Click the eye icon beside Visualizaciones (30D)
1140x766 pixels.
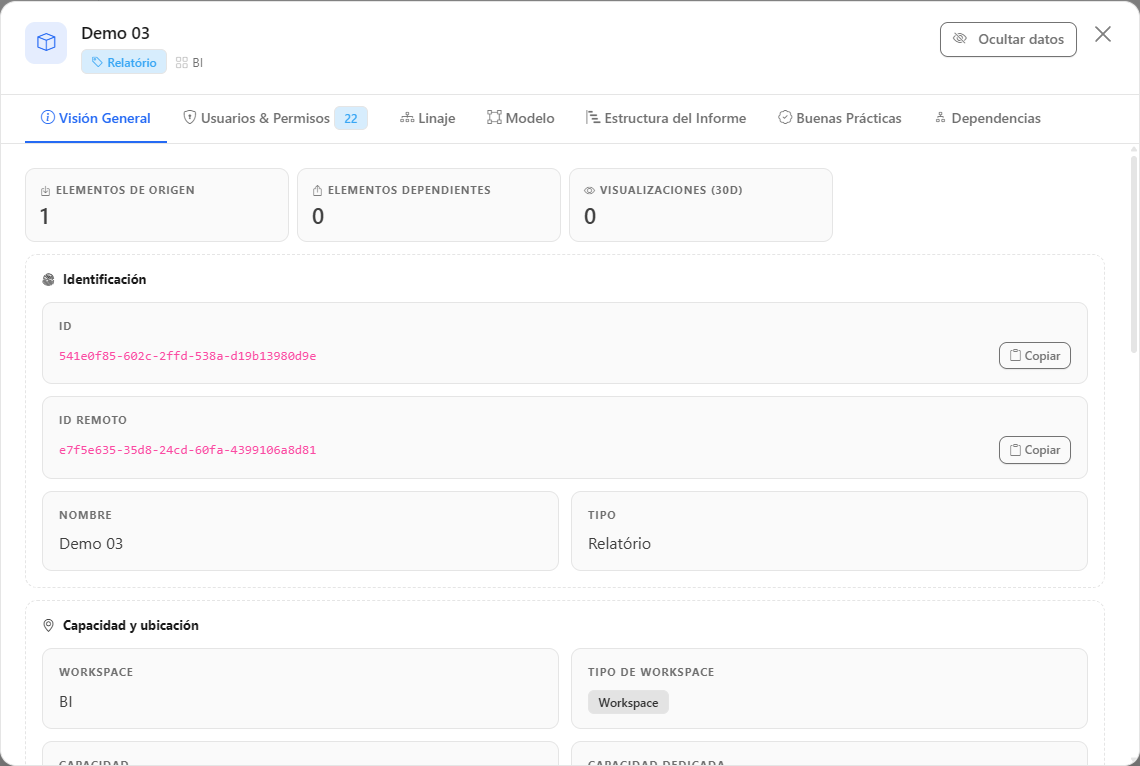coord(590,190)
